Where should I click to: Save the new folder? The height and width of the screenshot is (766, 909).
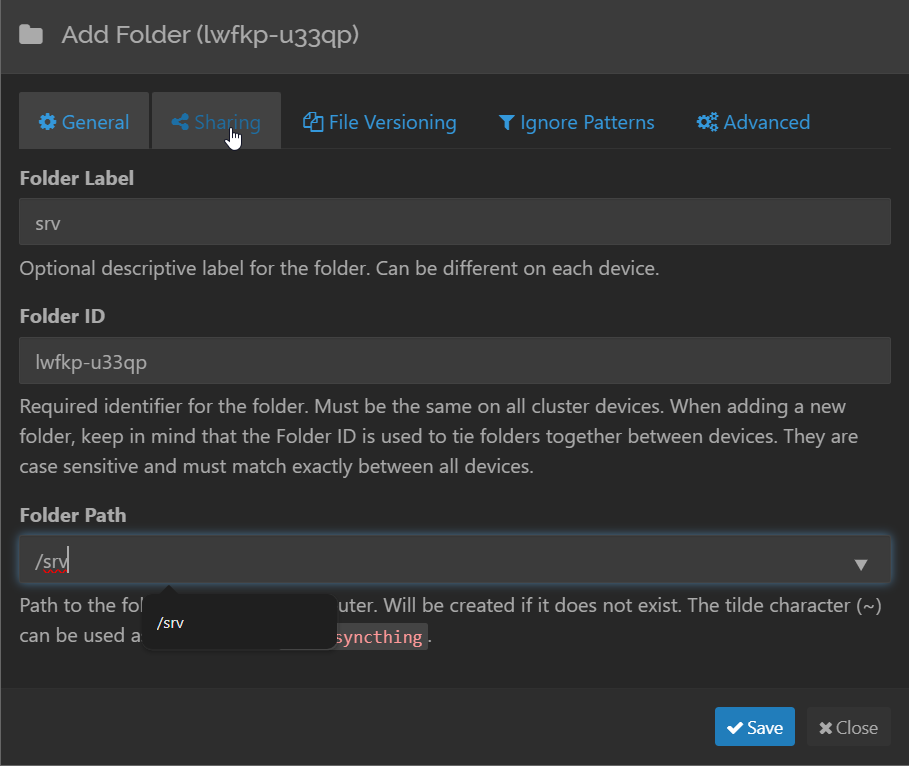pos(755,728)
